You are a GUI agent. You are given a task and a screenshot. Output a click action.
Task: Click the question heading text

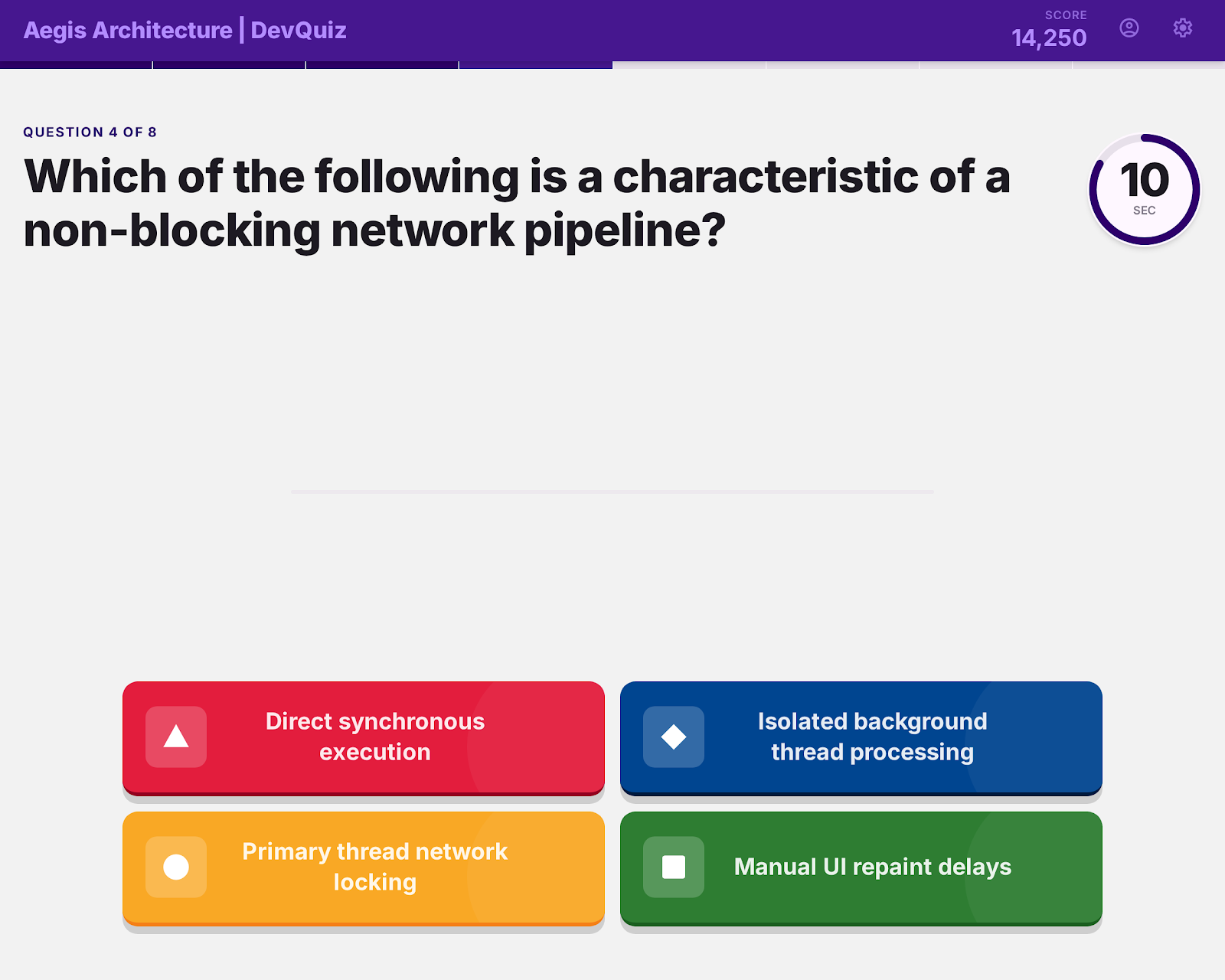[517, 203]
